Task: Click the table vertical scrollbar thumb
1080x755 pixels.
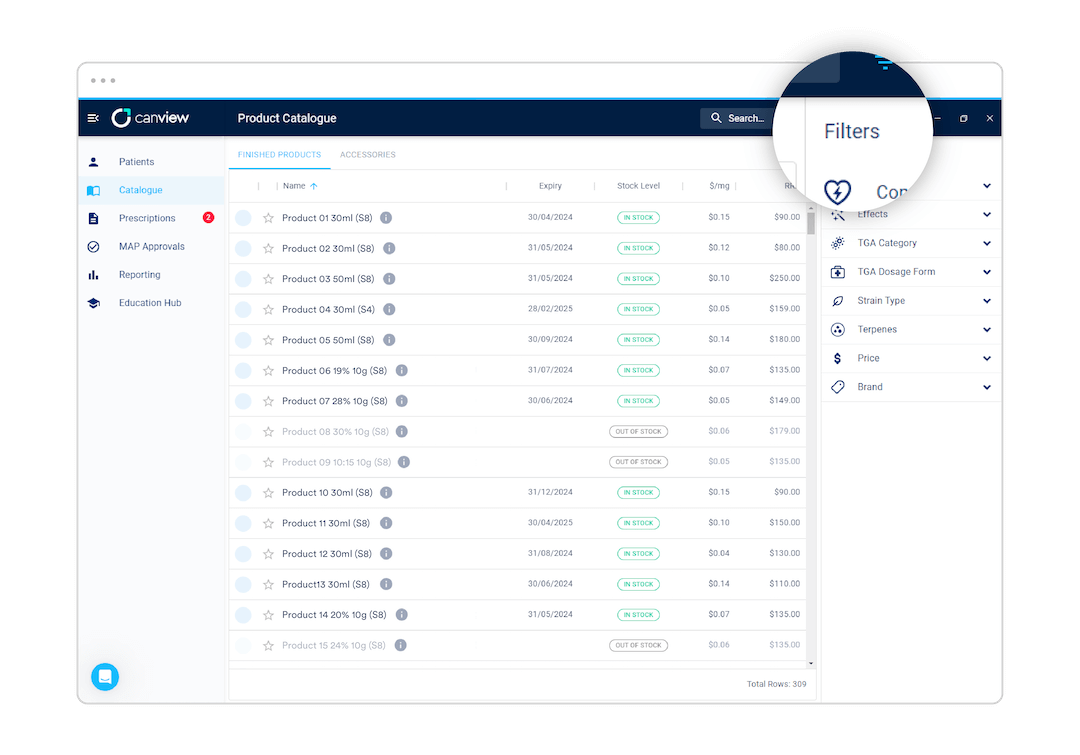Action: point(811,223)
